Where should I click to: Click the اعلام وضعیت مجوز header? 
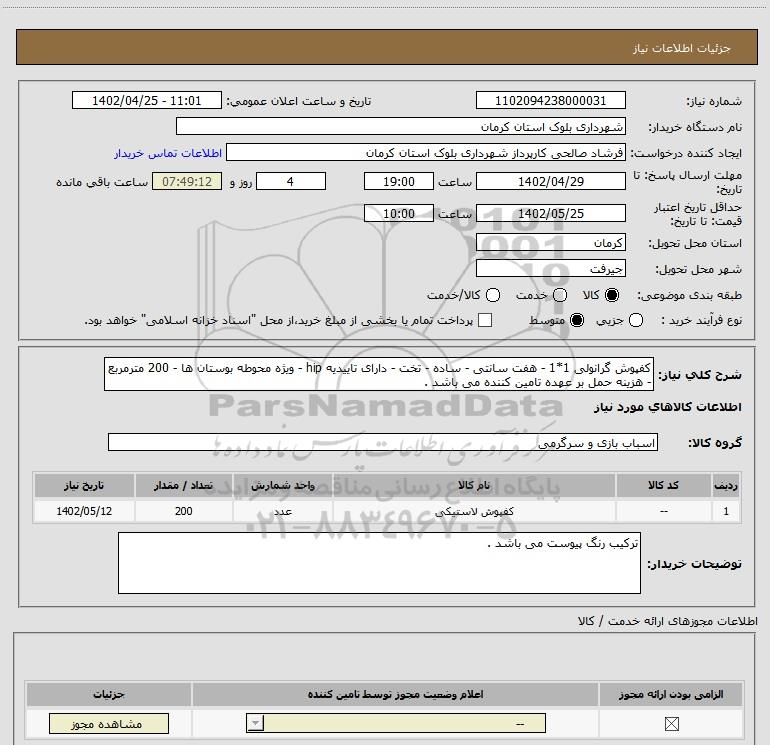point(395,694)
